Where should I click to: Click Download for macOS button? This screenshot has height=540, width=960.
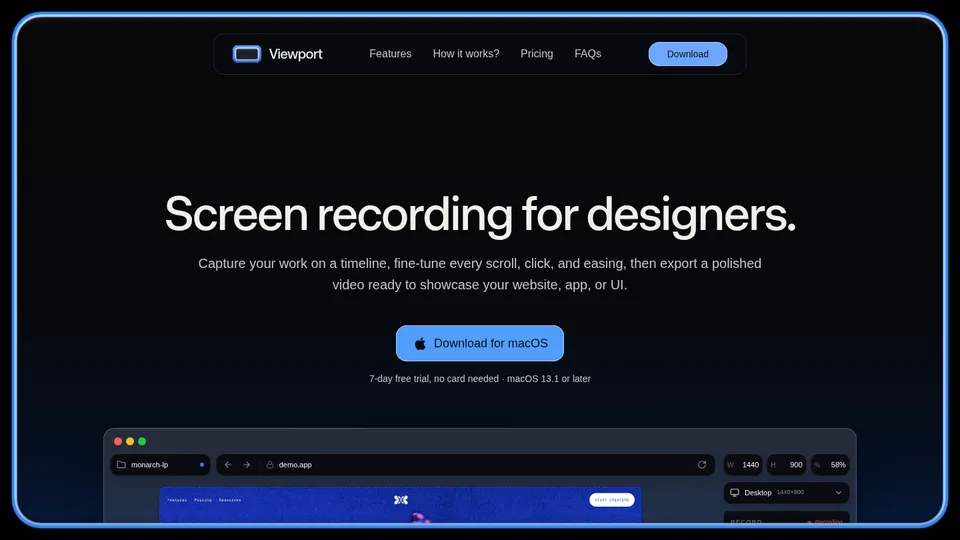click(x=479, y=343)
